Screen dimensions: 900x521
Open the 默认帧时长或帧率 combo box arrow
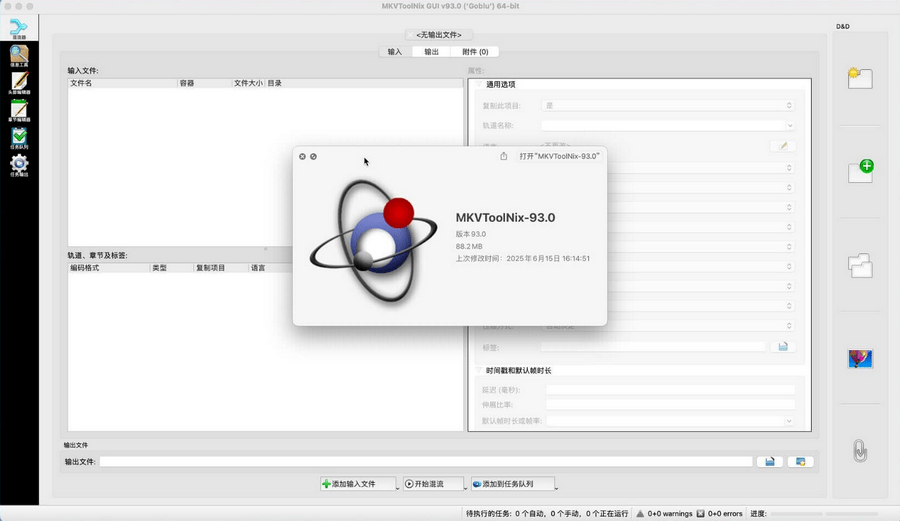pos(789,421)
